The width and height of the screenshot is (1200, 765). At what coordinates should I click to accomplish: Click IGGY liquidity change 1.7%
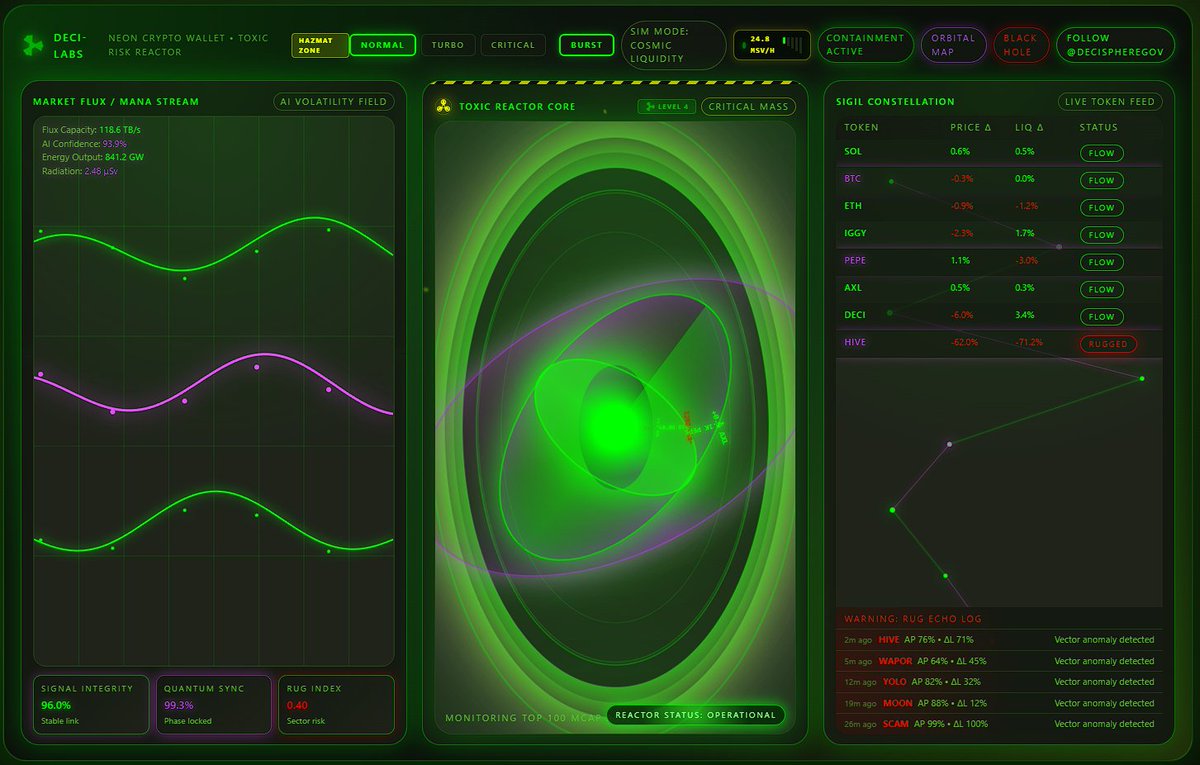1024,233
